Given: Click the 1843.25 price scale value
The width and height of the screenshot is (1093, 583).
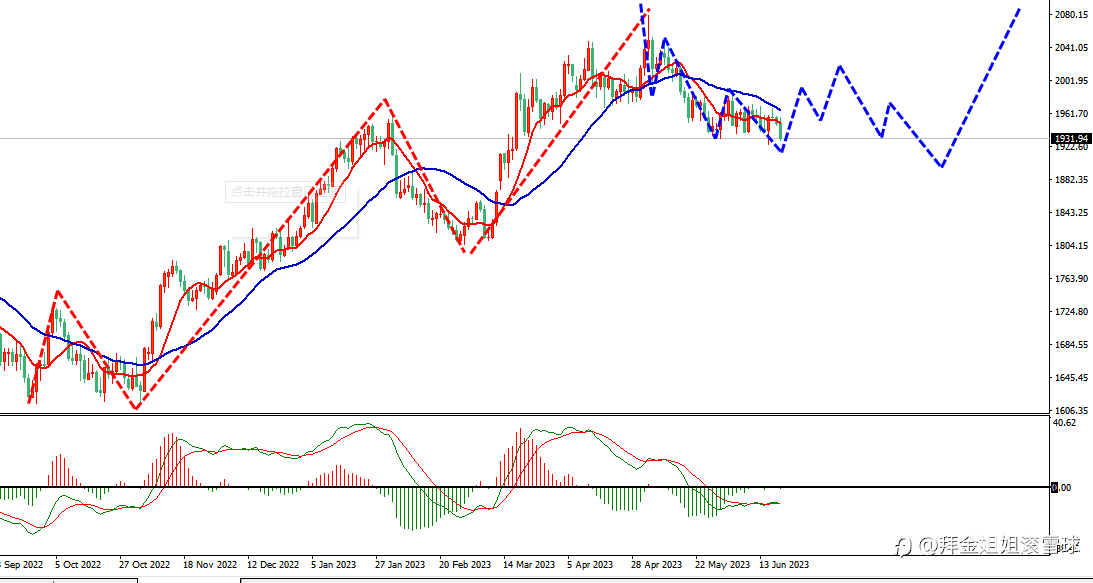Looking at the screenshot, I should (x=1072, y=213).
